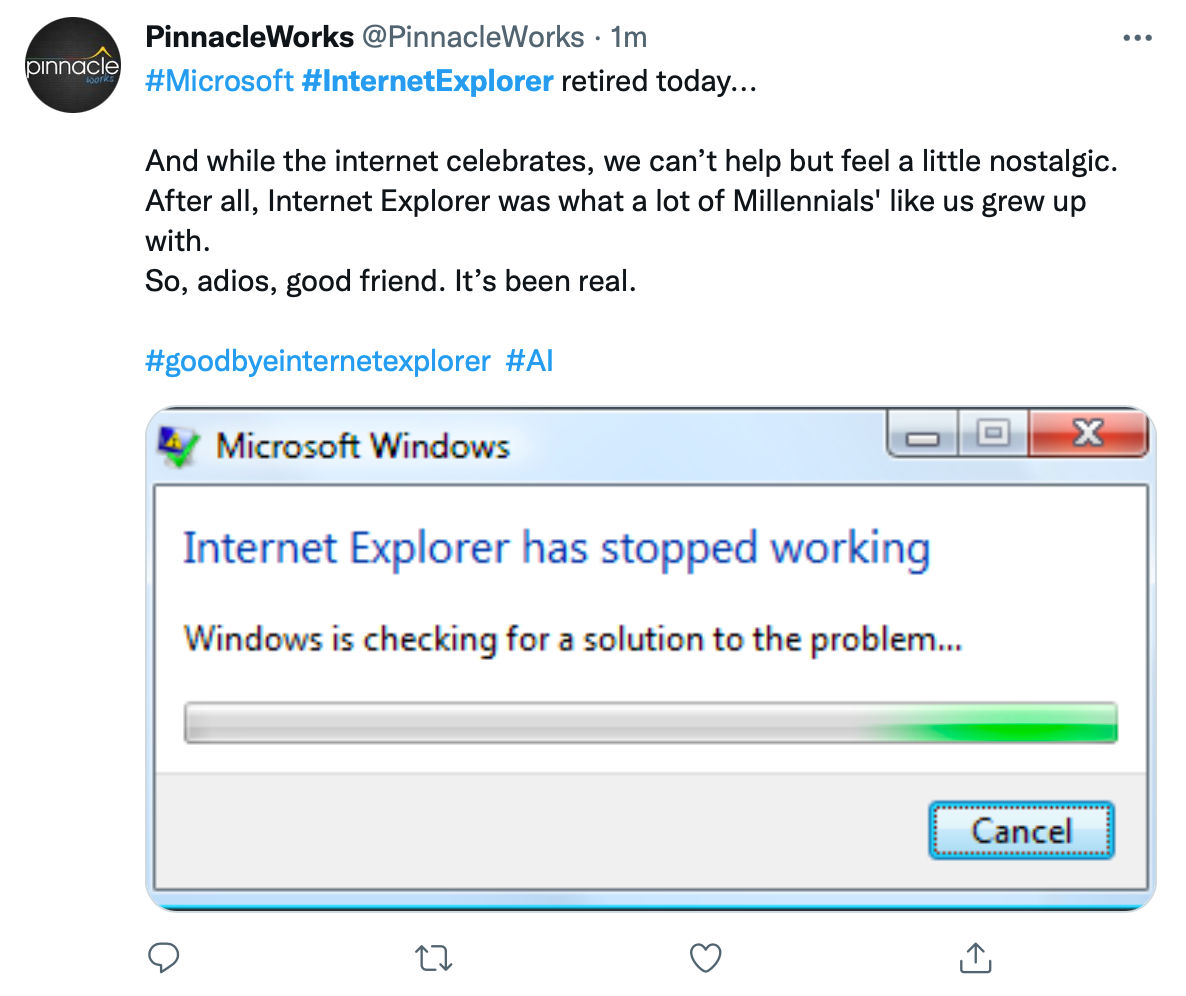Screen dimensions: 1186x996
Task: Retweet this PinnacleWorks post
Action: [x=433, y=958]
